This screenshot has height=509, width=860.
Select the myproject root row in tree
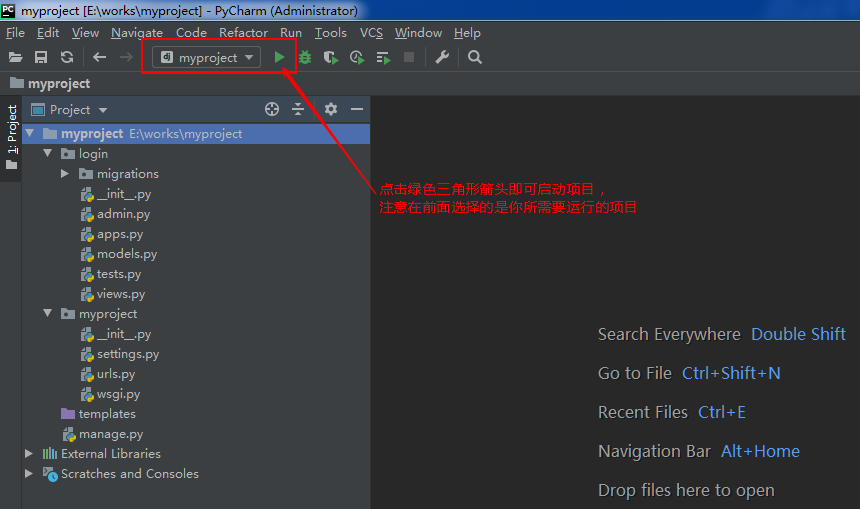pos(196,134)
